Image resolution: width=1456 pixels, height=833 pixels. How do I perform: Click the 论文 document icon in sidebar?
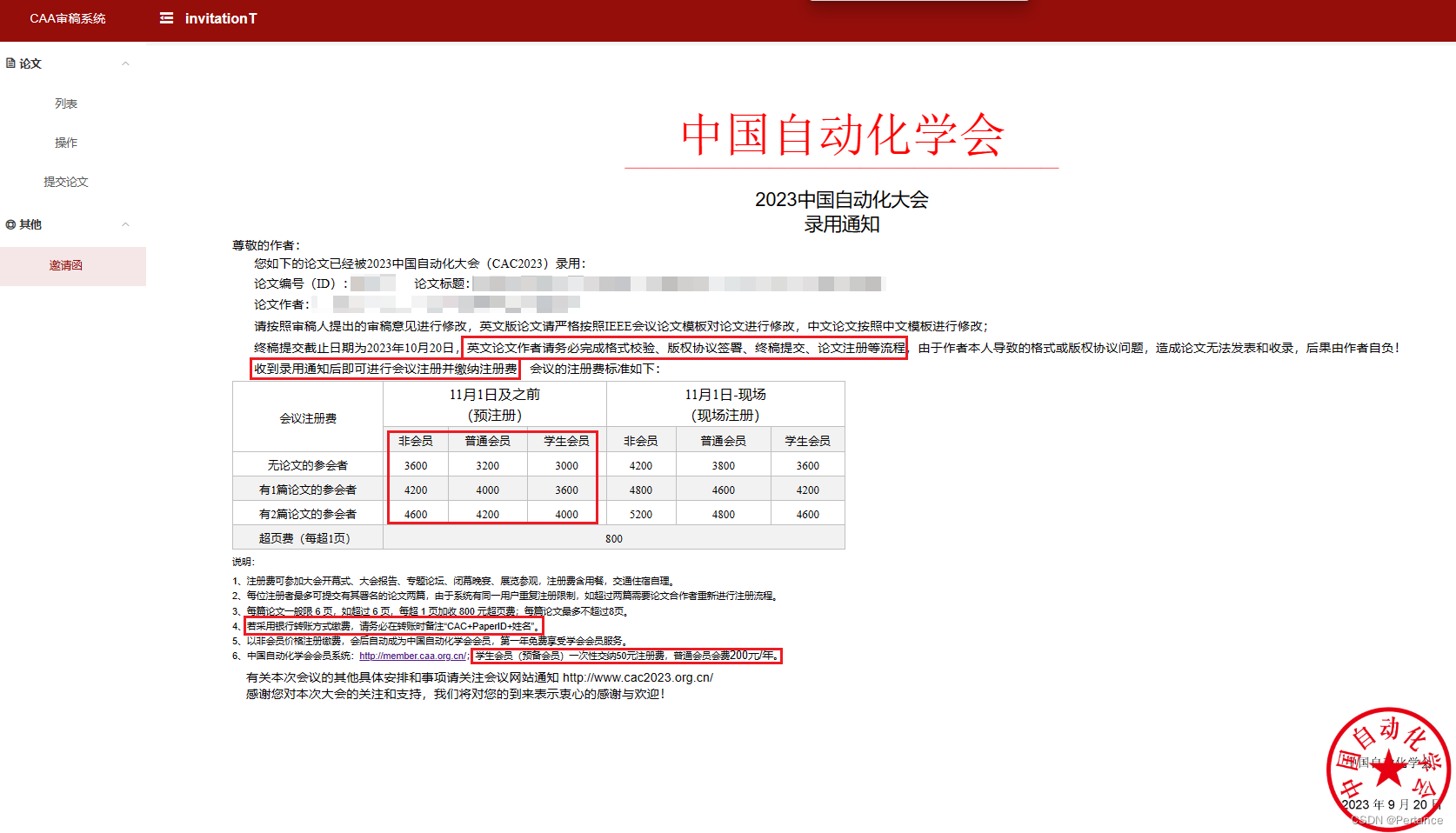(x=10, y=63)
